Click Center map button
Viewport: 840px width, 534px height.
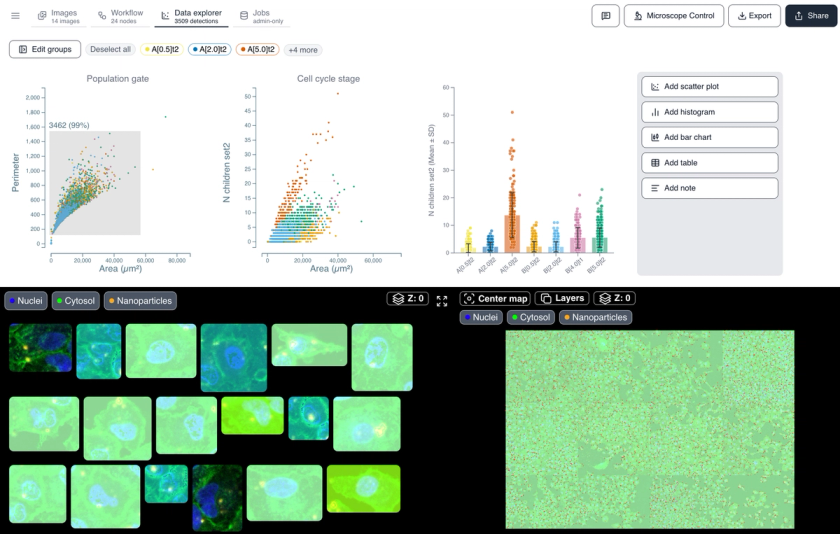click(495, 299)
